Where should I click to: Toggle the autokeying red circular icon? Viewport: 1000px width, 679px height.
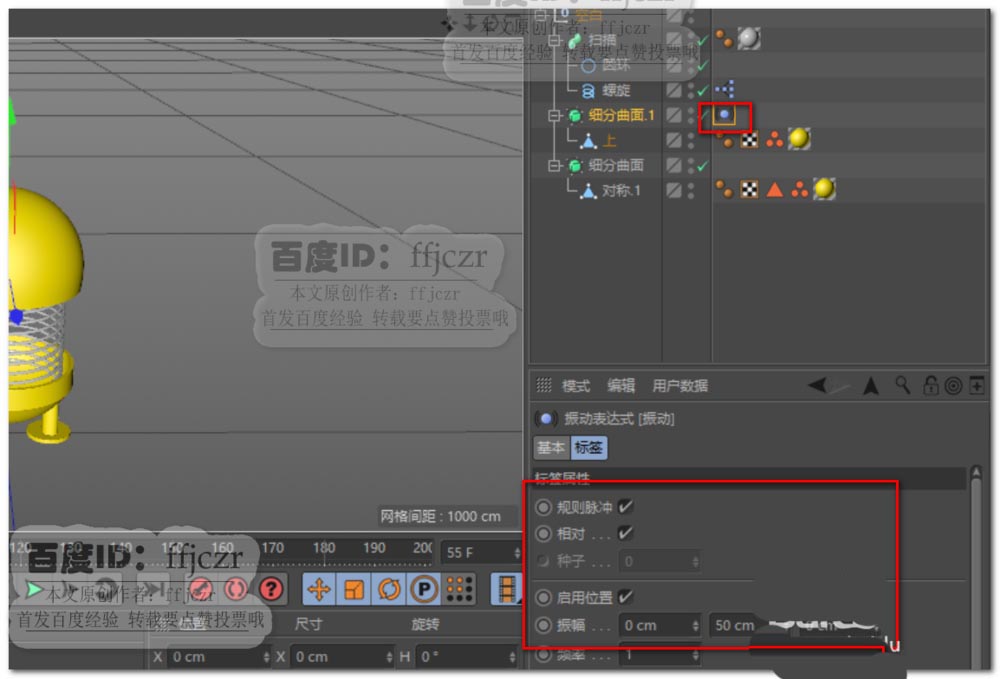pyautogui.click(x=236, y=589)
